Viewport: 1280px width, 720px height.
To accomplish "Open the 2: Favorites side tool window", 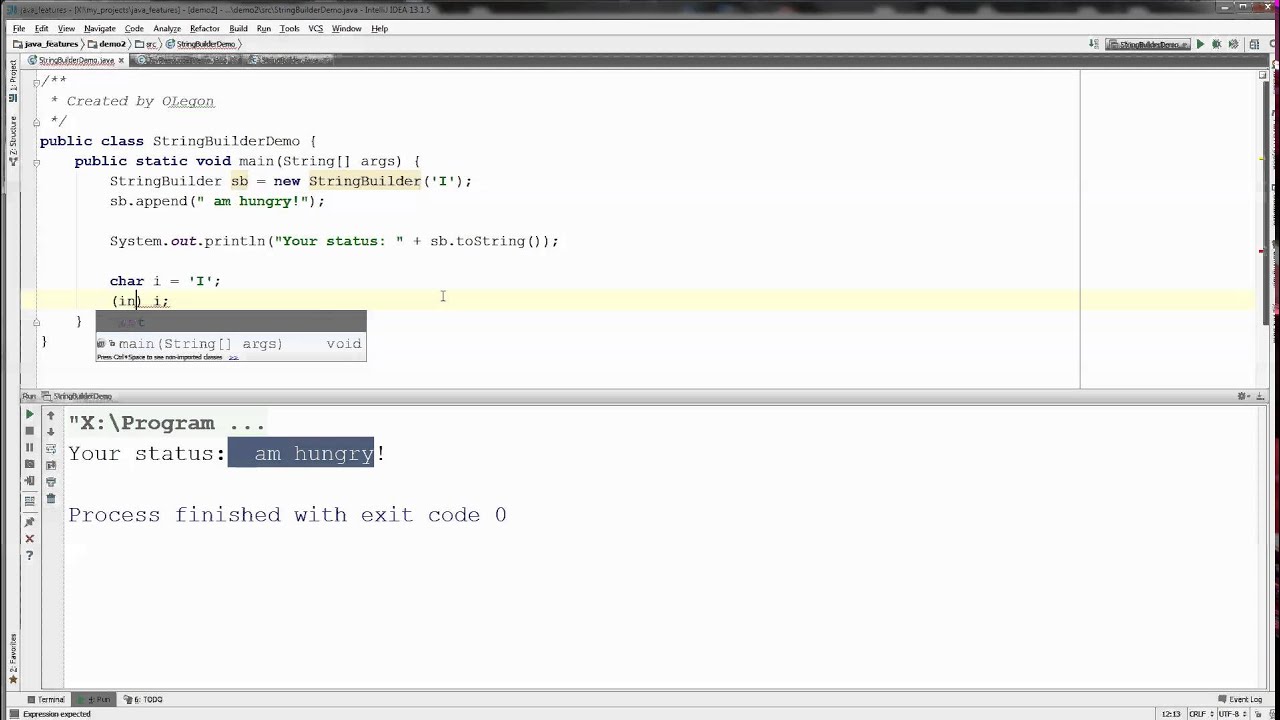I will 13,658.
